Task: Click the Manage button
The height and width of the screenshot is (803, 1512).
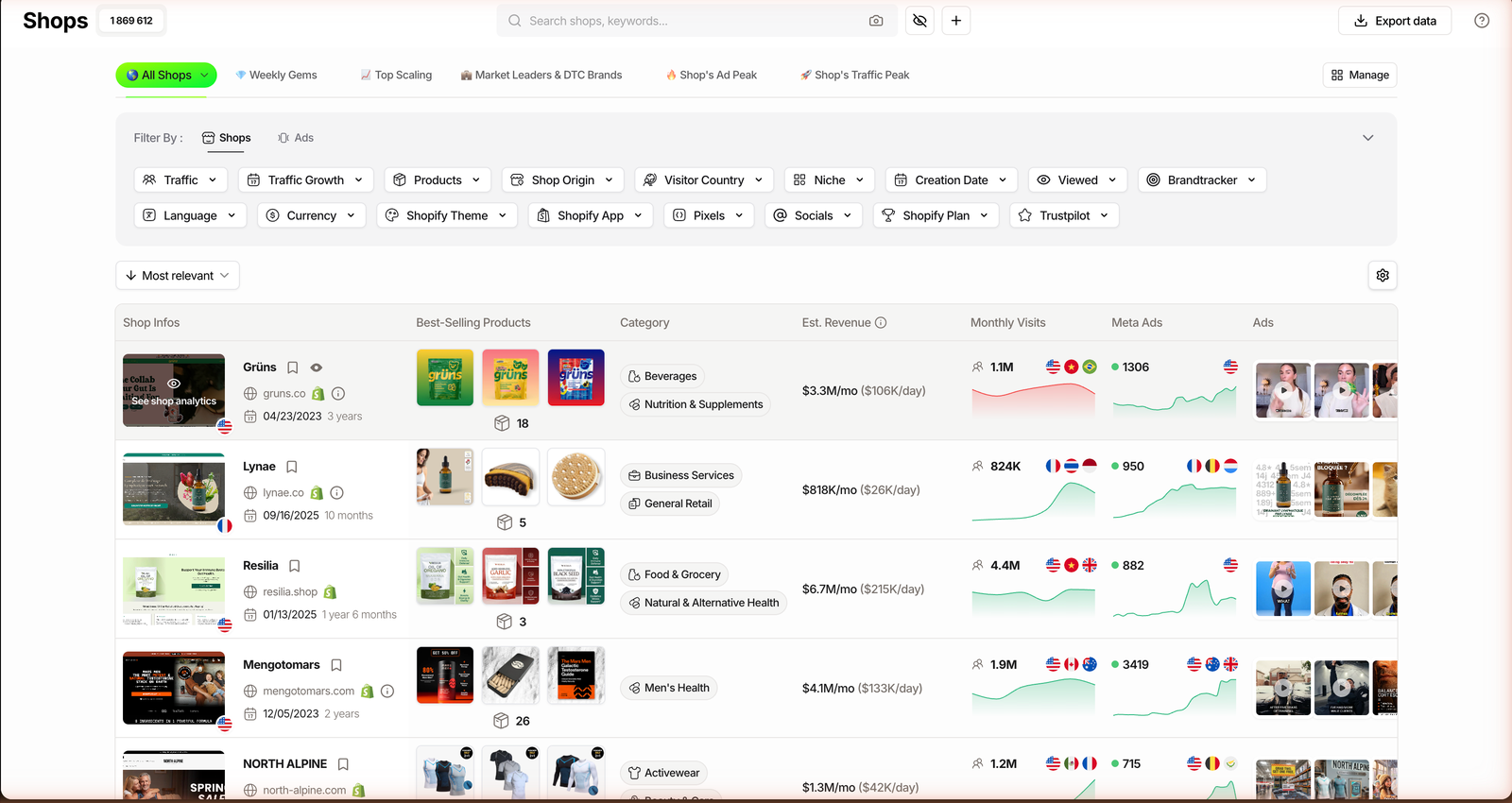Action: pos(1360,76)
